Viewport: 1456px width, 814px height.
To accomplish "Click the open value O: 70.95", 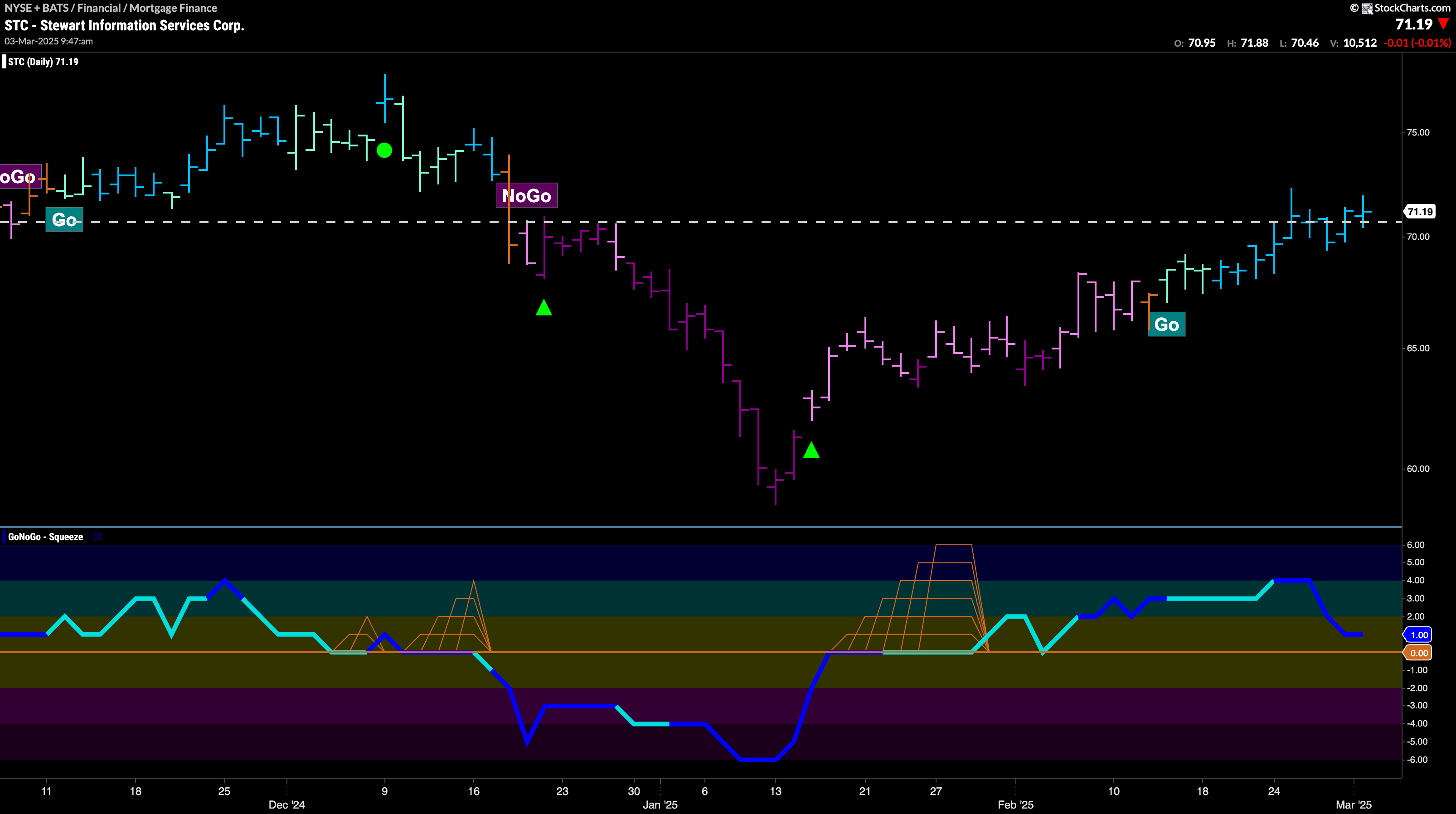I will pos(1195,43).
